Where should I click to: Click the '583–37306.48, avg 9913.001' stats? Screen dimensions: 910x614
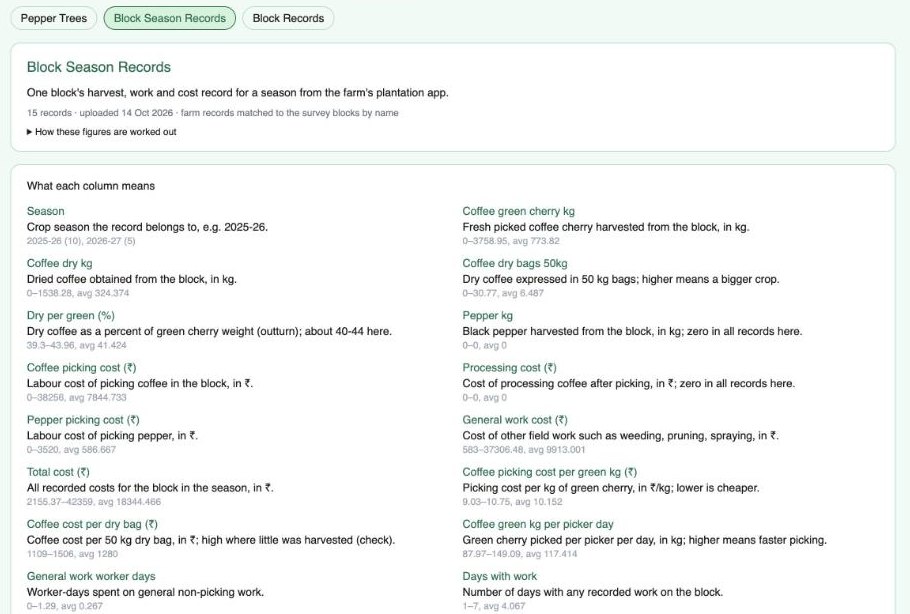[x=524, y=450]
